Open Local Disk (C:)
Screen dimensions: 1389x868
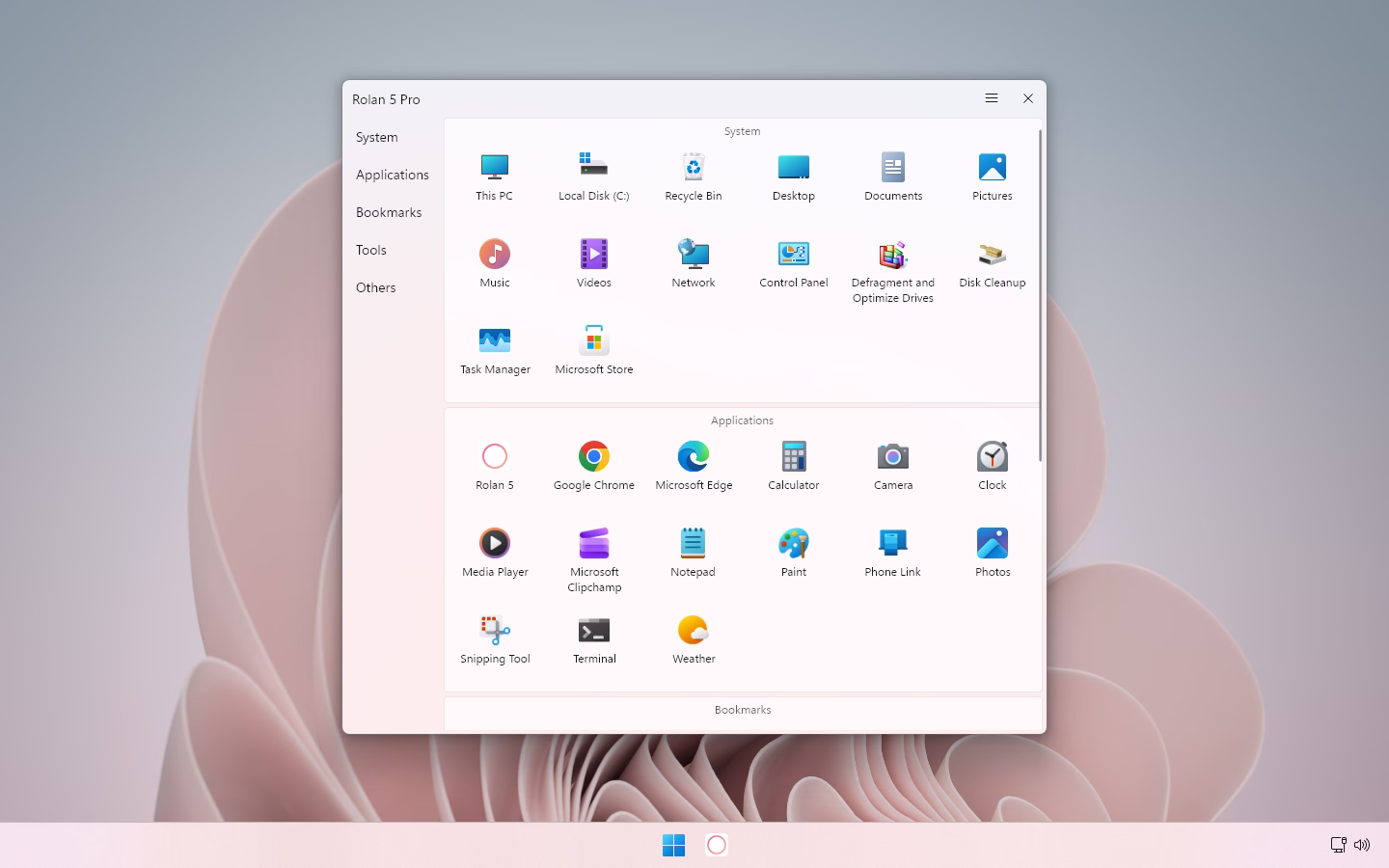pyautogui.click(x=593, y=176)
